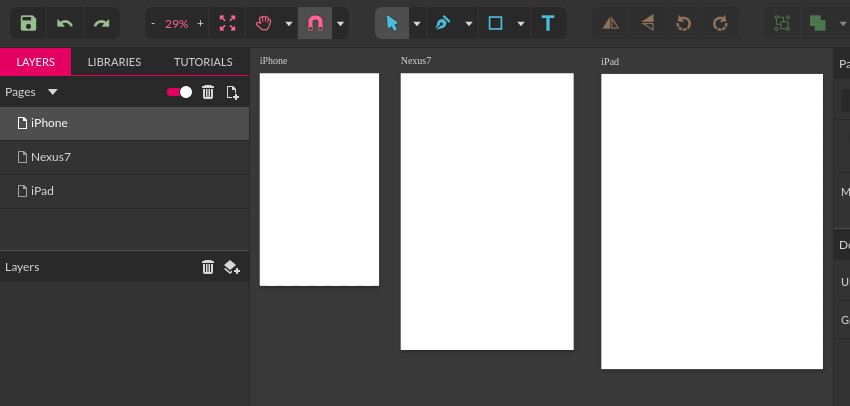Zoom in with the plus button

[200, 23]
